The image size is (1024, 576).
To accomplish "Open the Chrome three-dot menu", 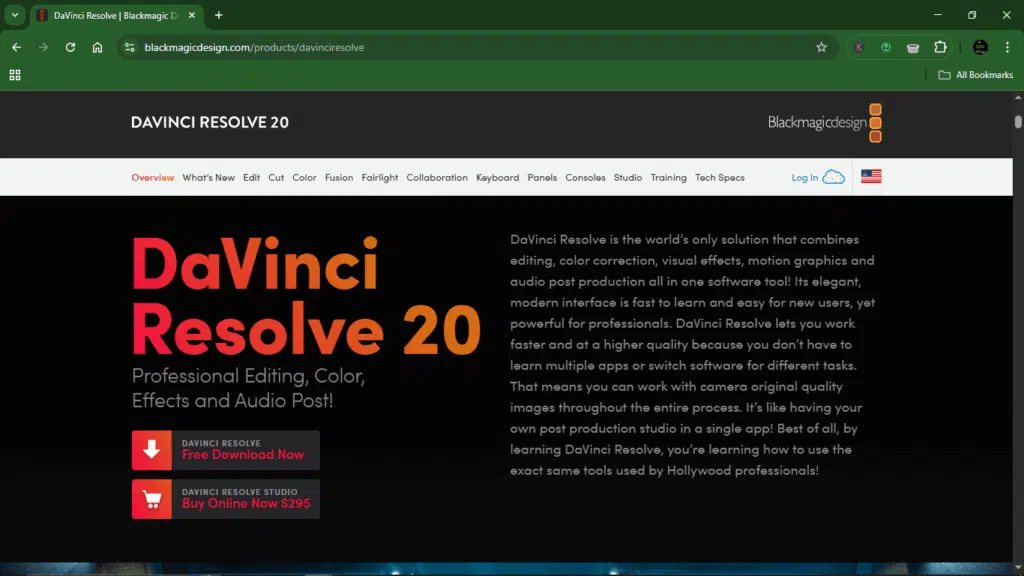I will [x=1006, y=47].
